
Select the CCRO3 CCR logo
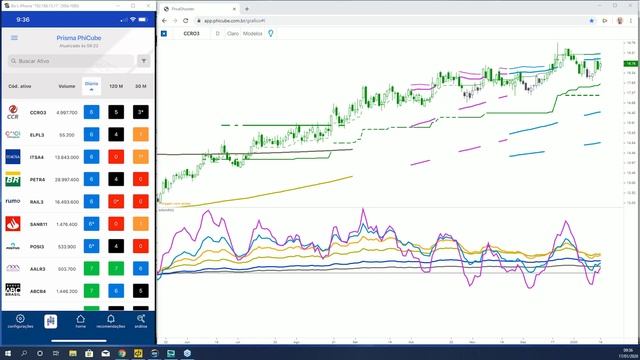point(13,112)
